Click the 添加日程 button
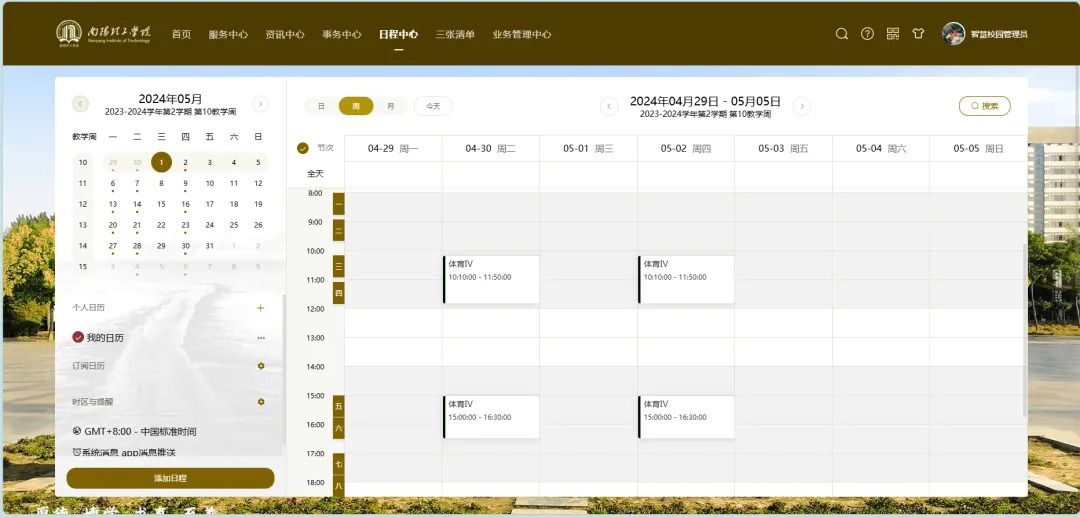Screen dimensions: 1080x517 click(x=170, y=478)
